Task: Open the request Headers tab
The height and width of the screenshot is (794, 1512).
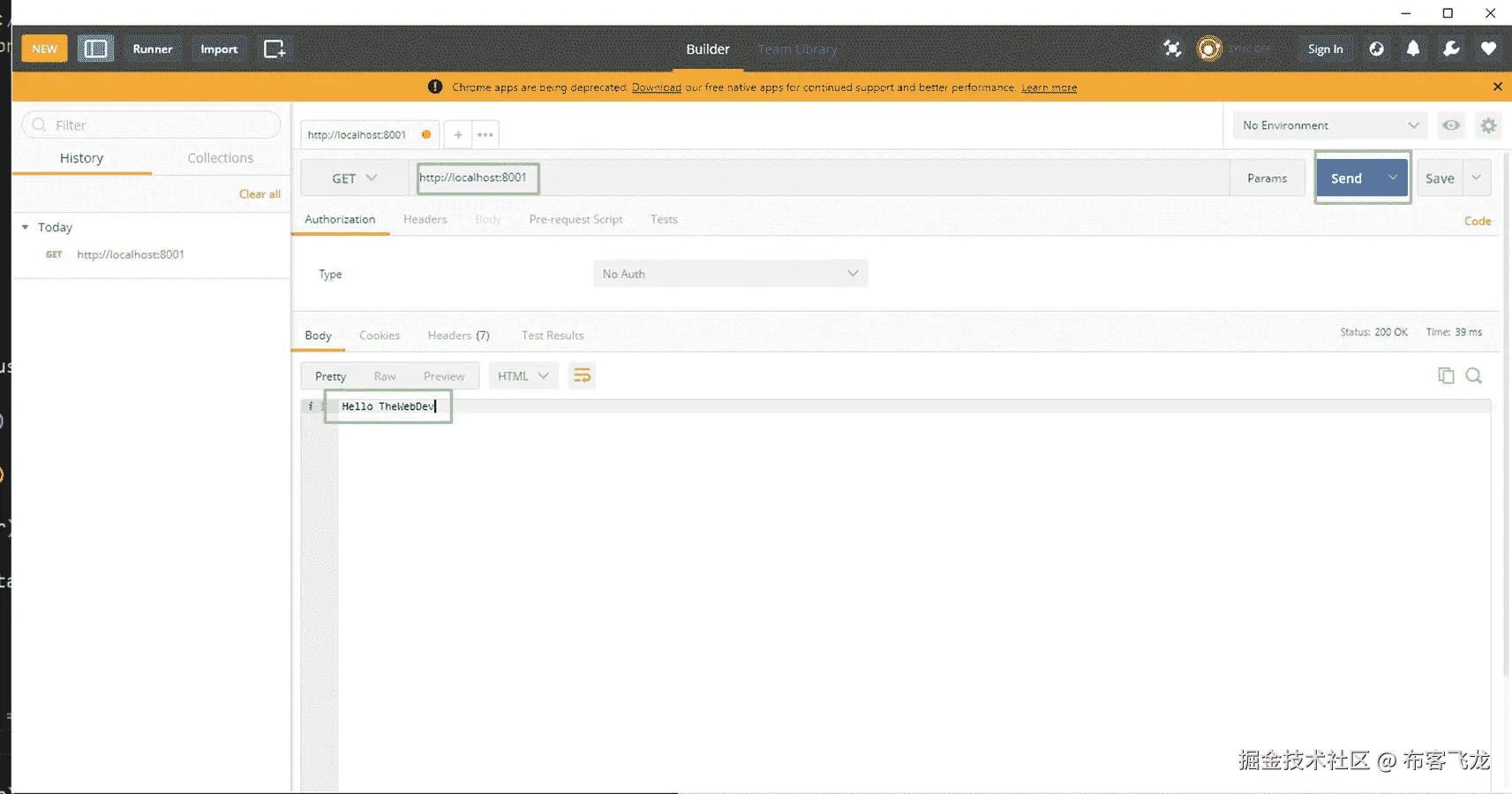Action: click(x=425, y=219)
